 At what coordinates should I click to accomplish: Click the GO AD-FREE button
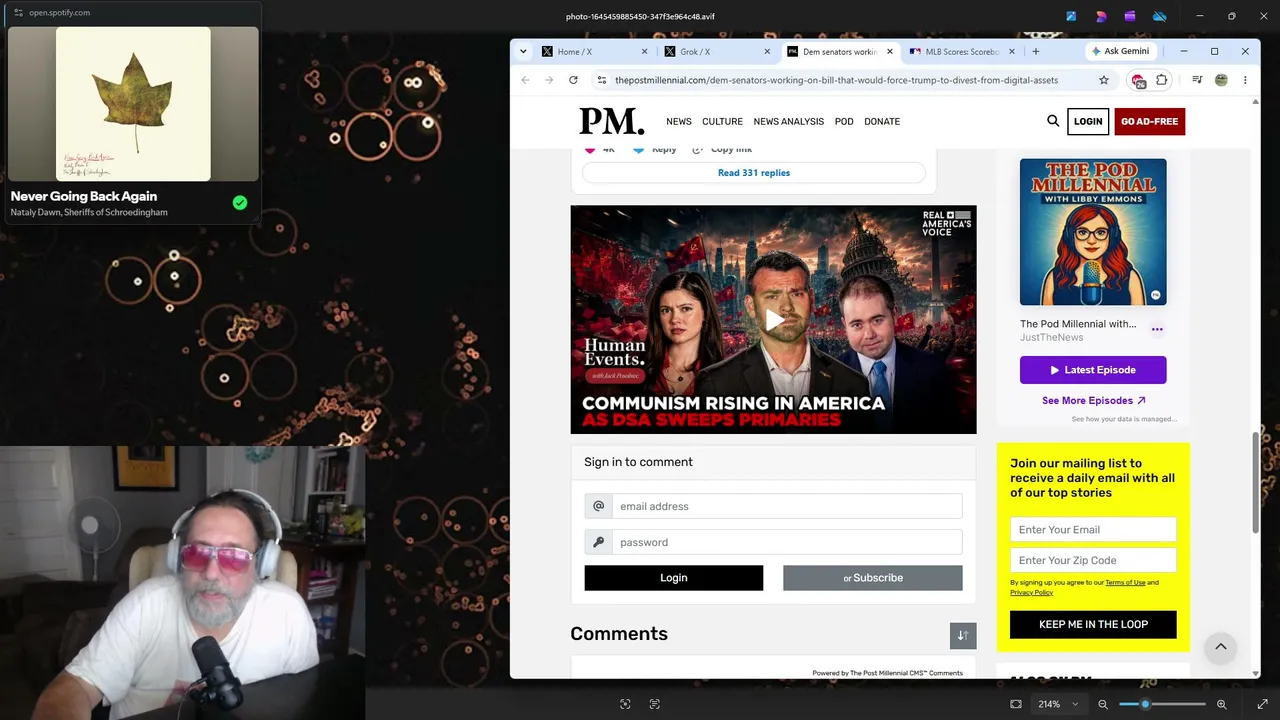1149,121
